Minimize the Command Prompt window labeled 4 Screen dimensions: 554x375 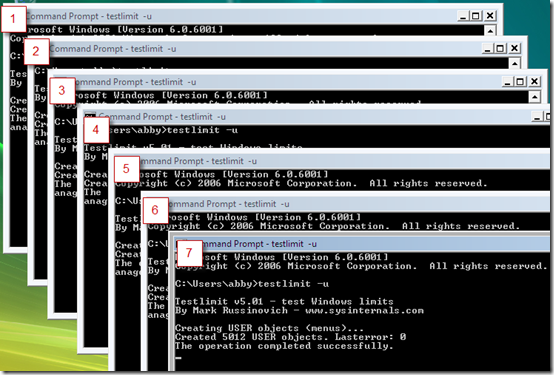[x=537, y=117]
